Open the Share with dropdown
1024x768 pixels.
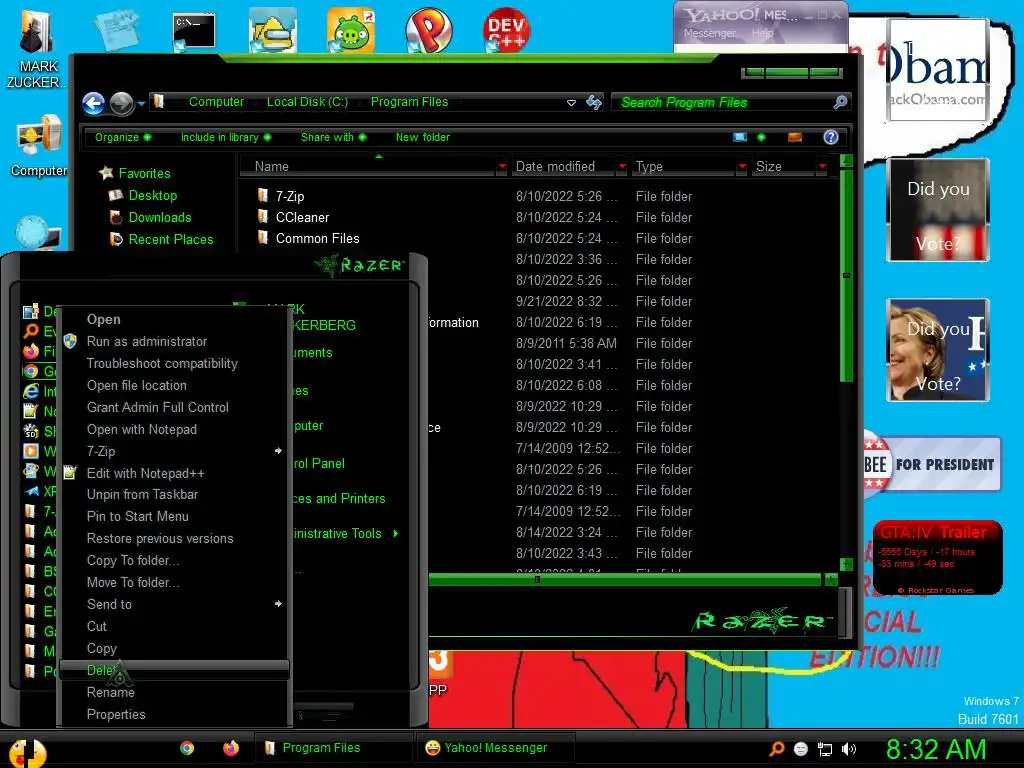[x=333, y=137]
